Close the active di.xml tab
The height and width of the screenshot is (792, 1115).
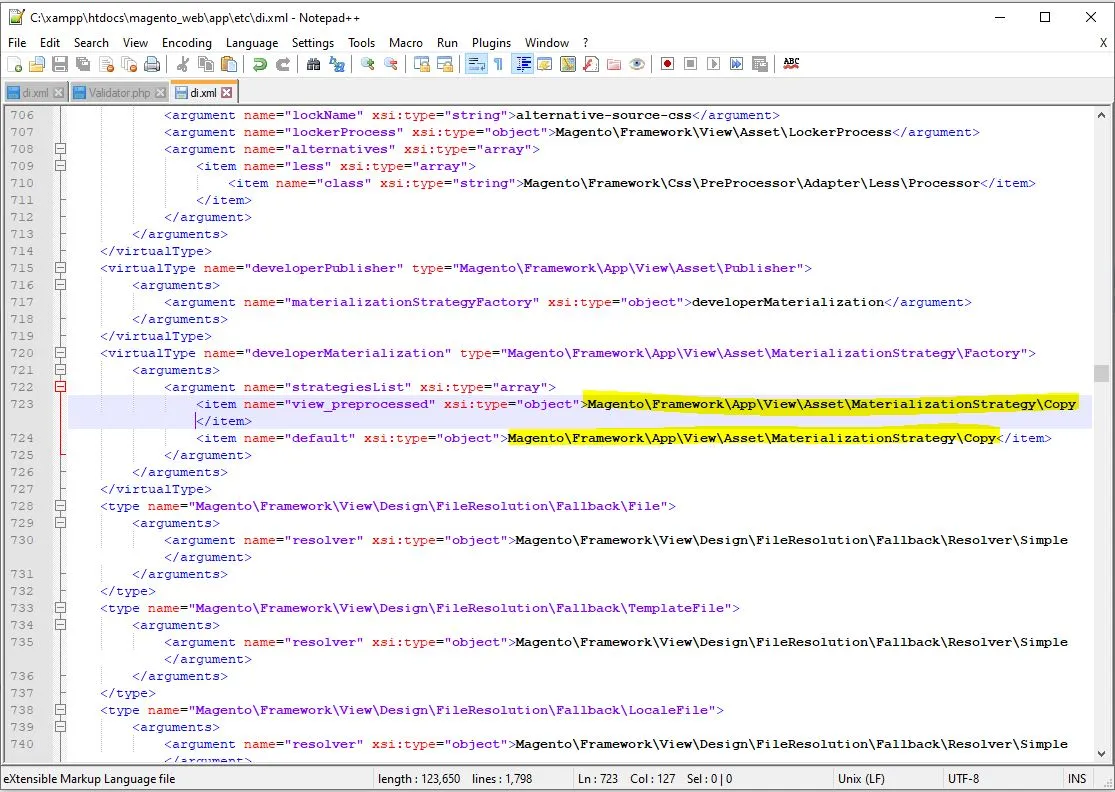tap(226, 93)
